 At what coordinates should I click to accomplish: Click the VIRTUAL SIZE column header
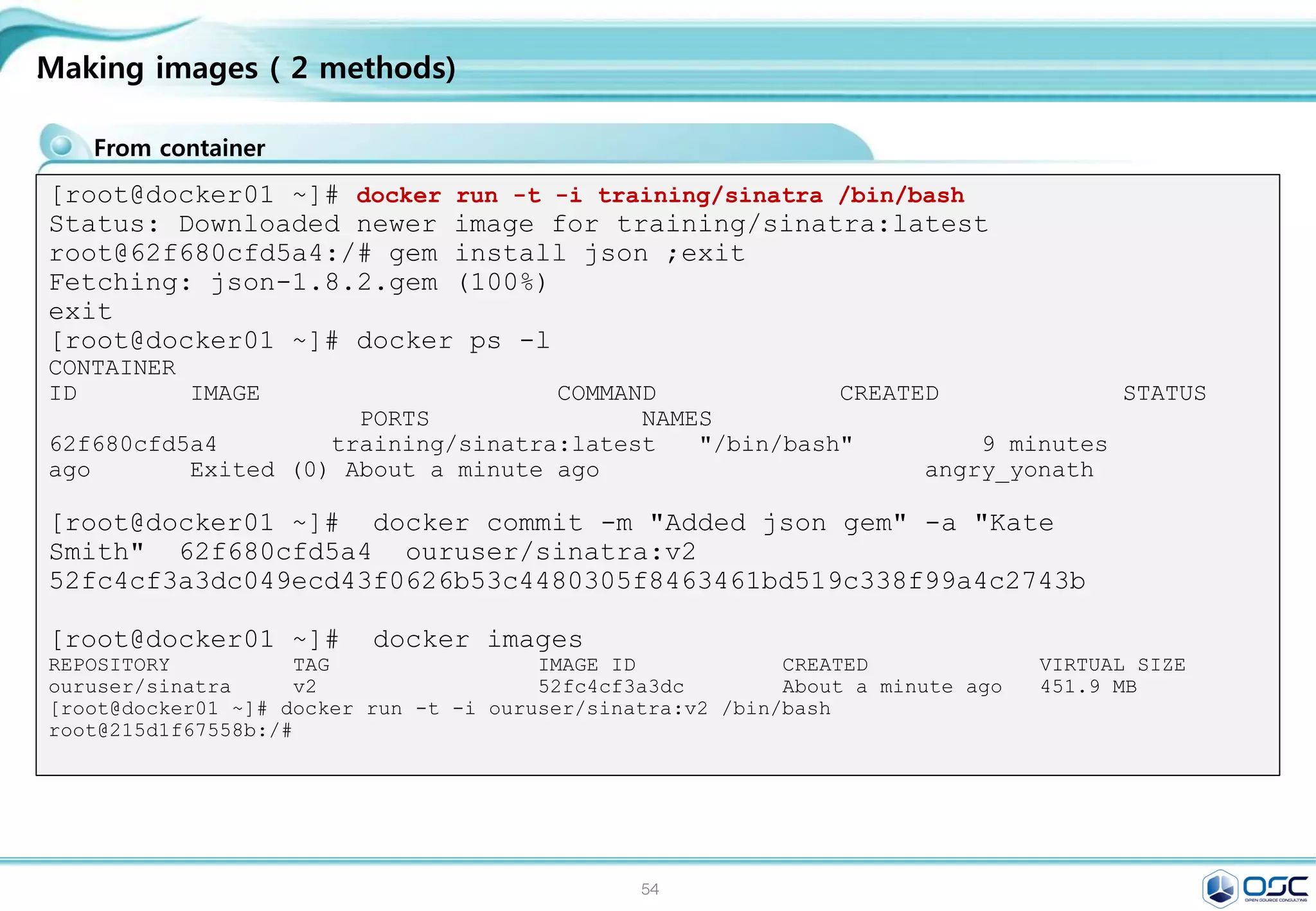pyautogui.click(x=1112, y=665)
